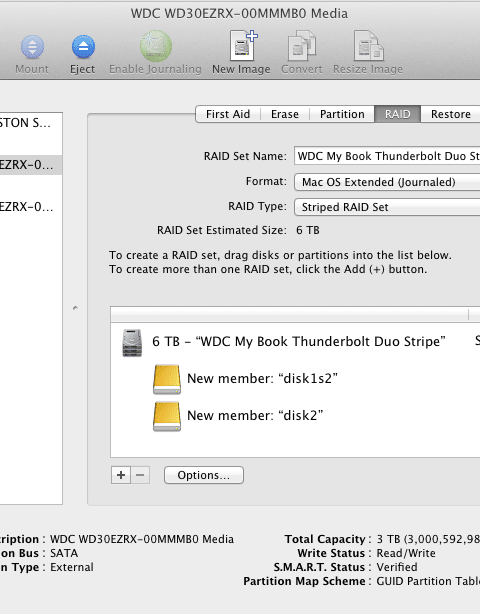Select the disk2 member drive icon
Screen dimensions: 480x614
click(167, 416)
